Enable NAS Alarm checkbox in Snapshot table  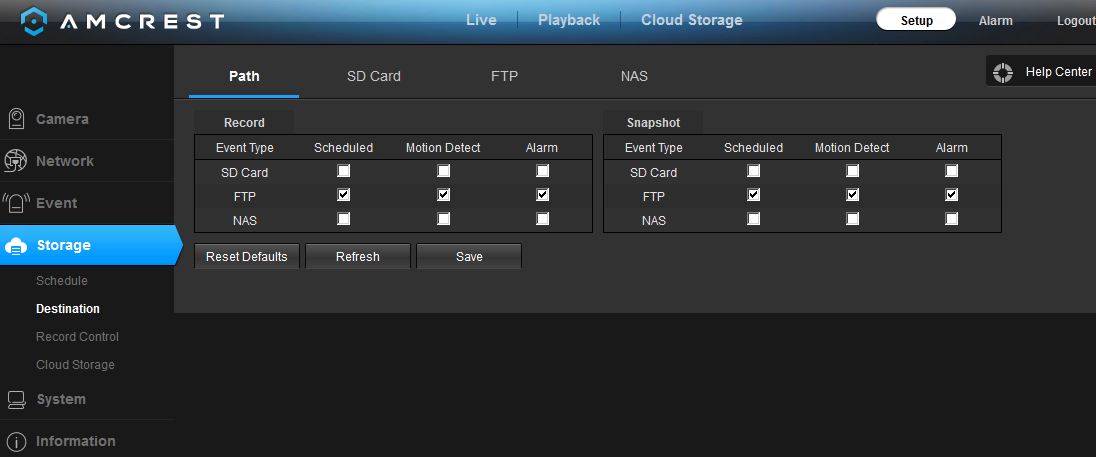pyautogui.click(x=951, y=219)
